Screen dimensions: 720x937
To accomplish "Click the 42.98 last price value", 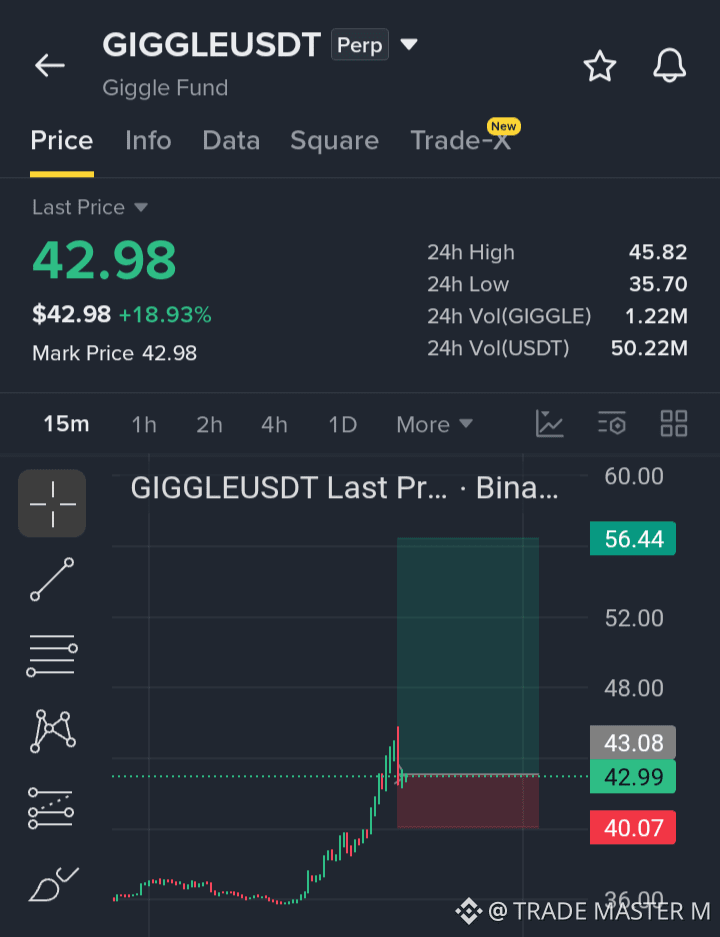I will (x=104, y=260).
